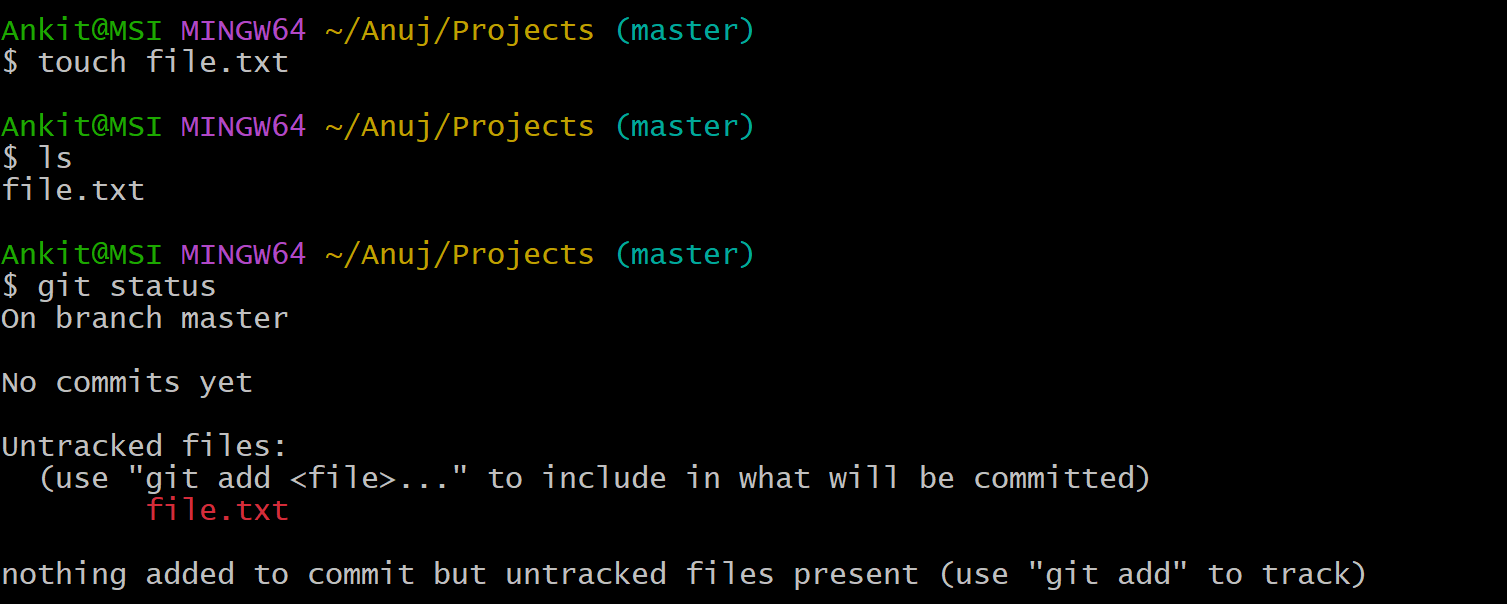
Task: Click the quoted "git add" in last line
Action: [1108, 574]
